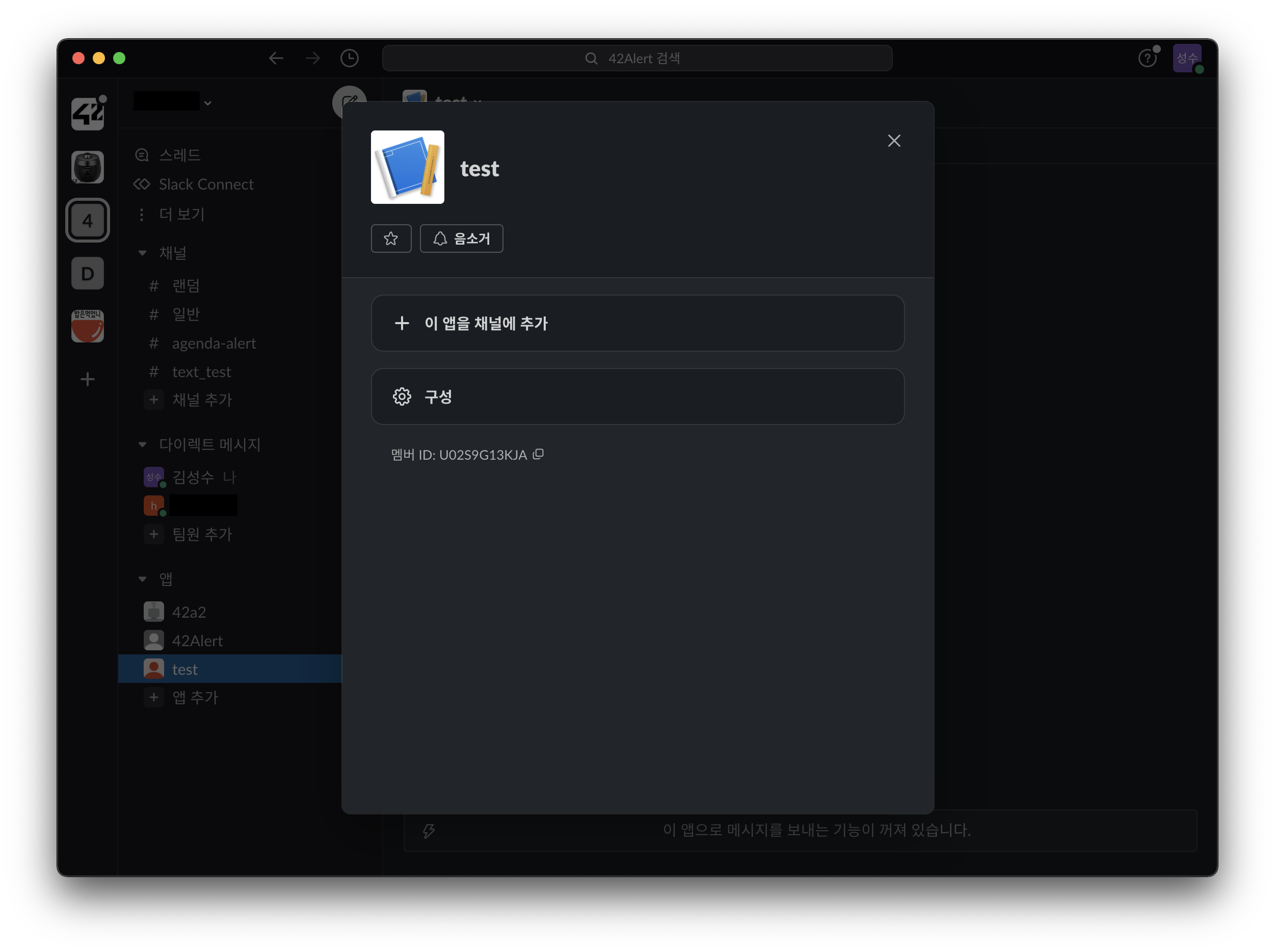Close the test app details dialog
Screen dimensions: 1275x952
pos(894,141)
